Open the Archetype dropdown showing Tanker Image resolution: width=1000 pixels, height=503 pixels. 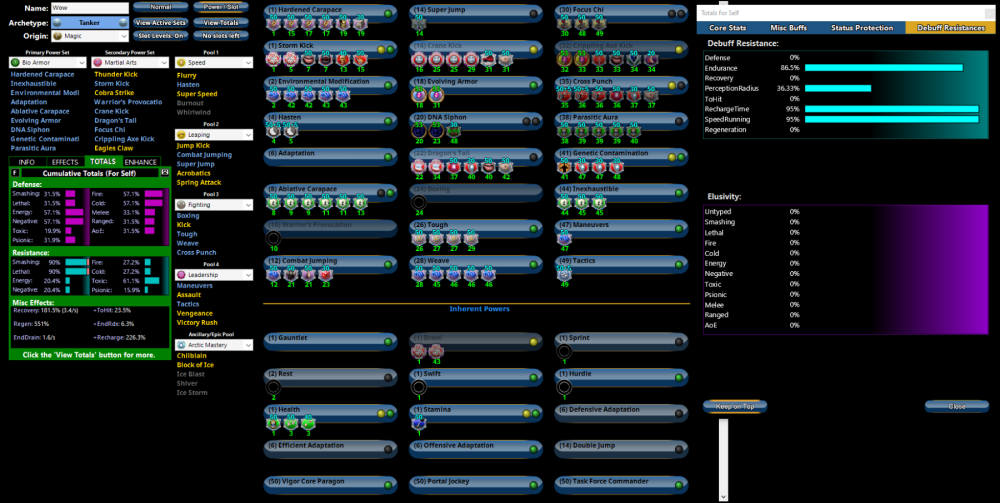click(90, 21)
